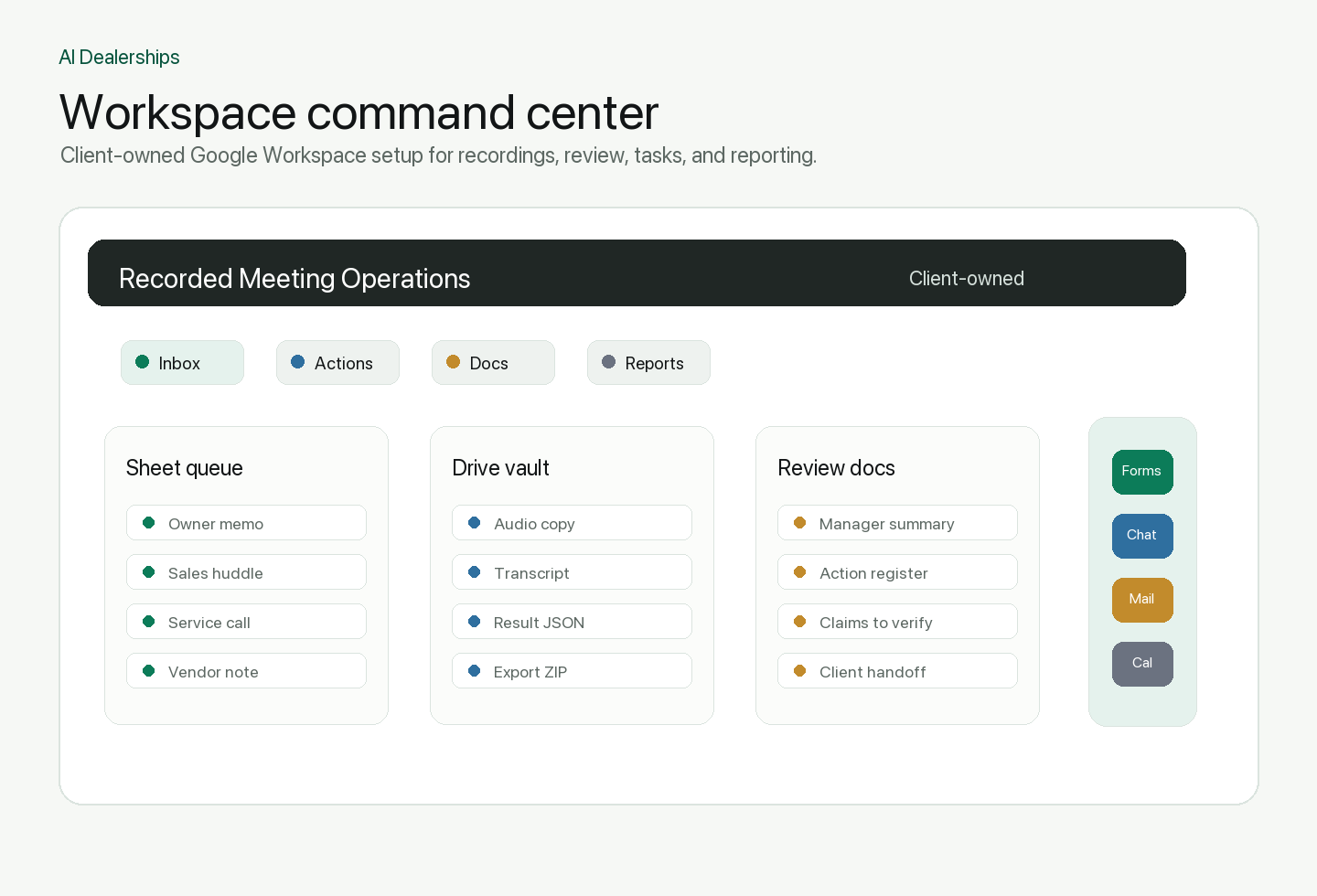Click the Recorded Meeting Operations title
Screen dimensions: 1317x896
click(x=294, y=279)
